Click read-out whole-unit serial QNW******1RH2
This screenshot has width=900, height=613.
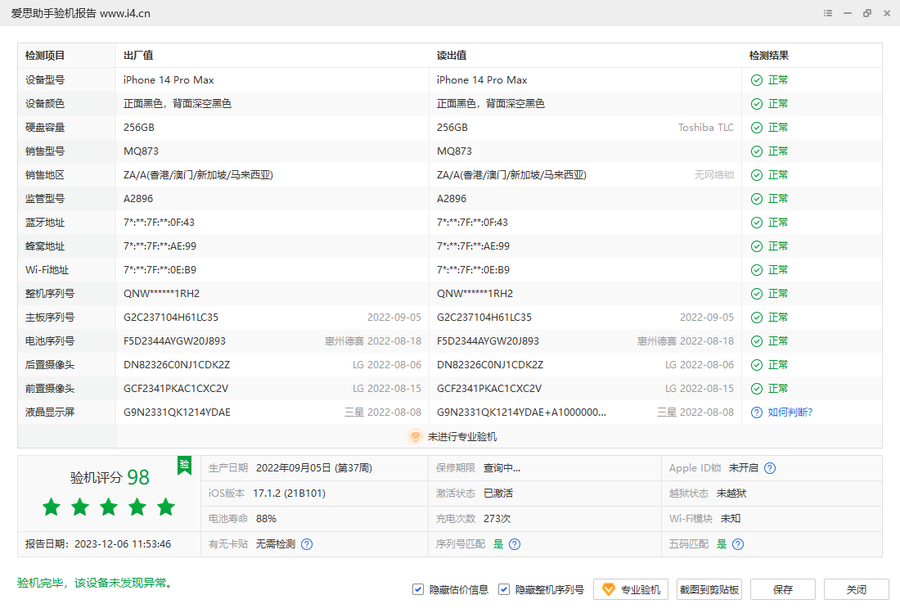pyautogui.click(x=475, y=294)
